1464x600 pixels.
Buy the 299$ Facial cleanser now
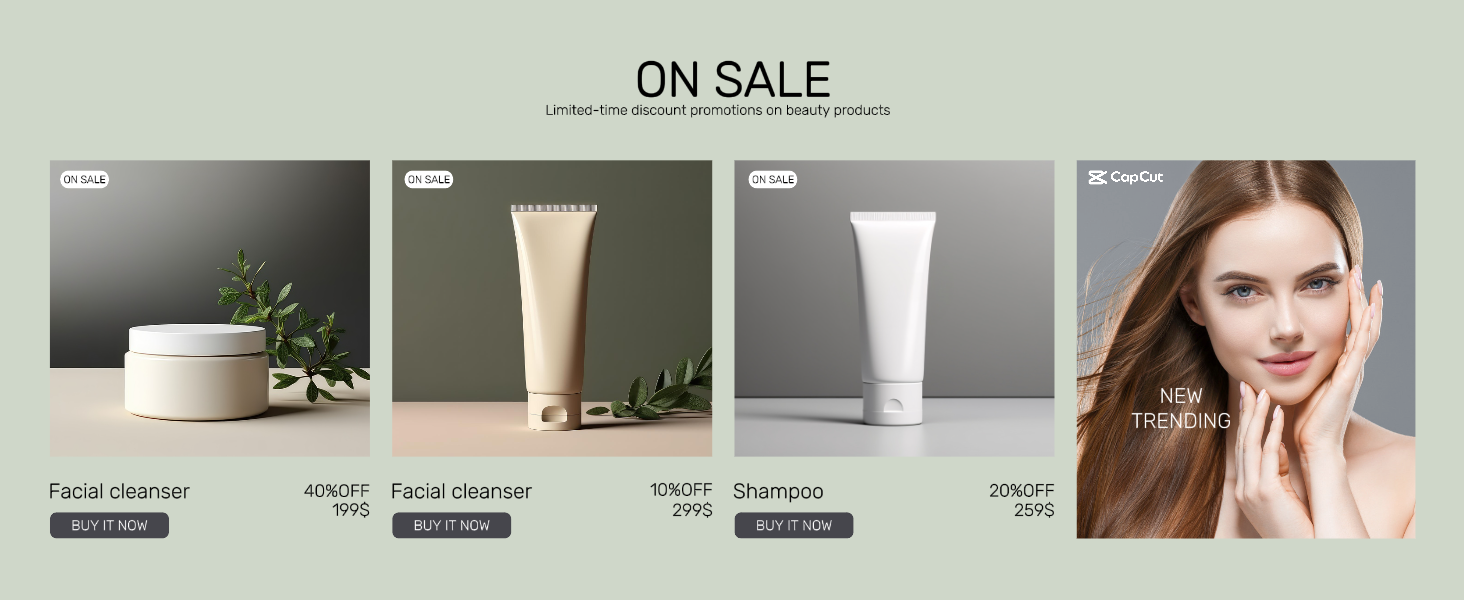click(452, 525)
